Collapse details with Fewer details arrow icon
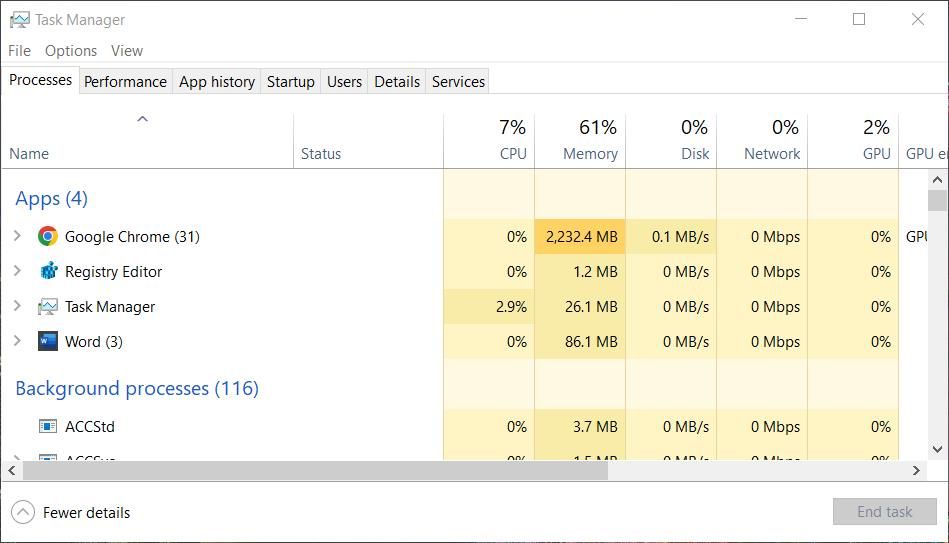The height and width of the screenshot is (543, 949). click(22, 513)
